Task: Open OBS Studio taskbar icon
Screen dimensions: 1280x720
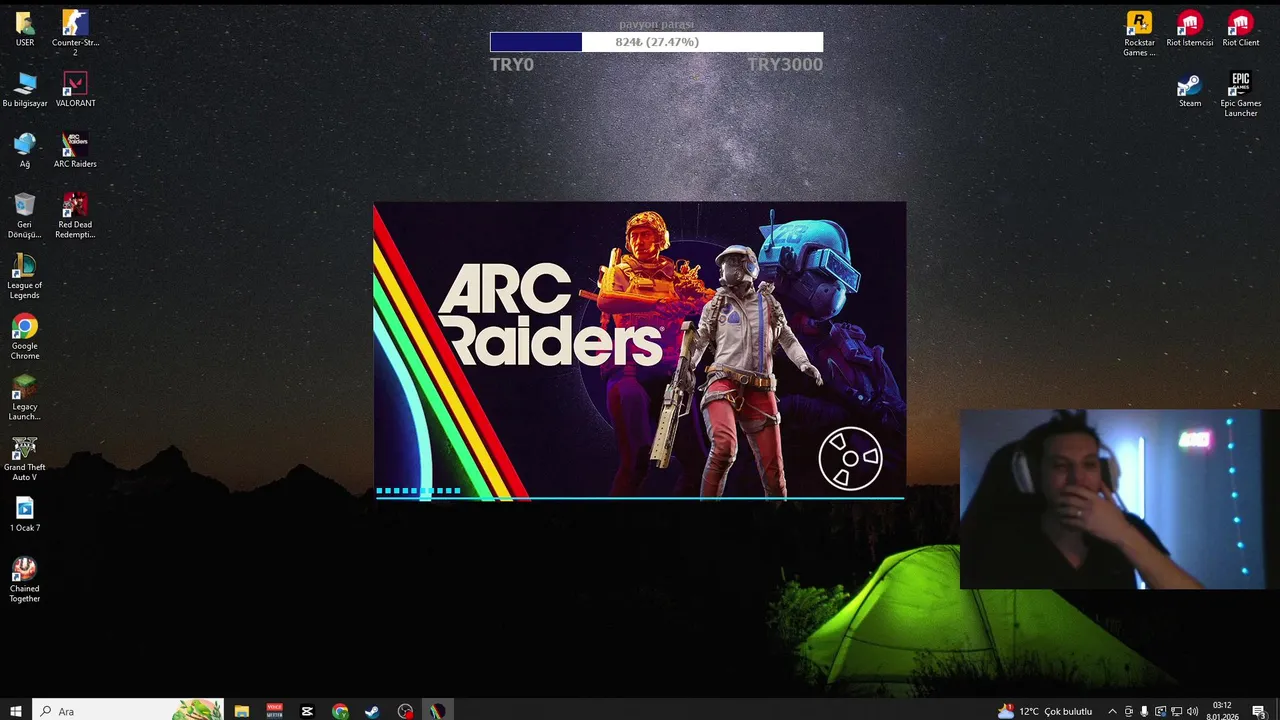Action: pyautogui.click(x=405, y=711)
